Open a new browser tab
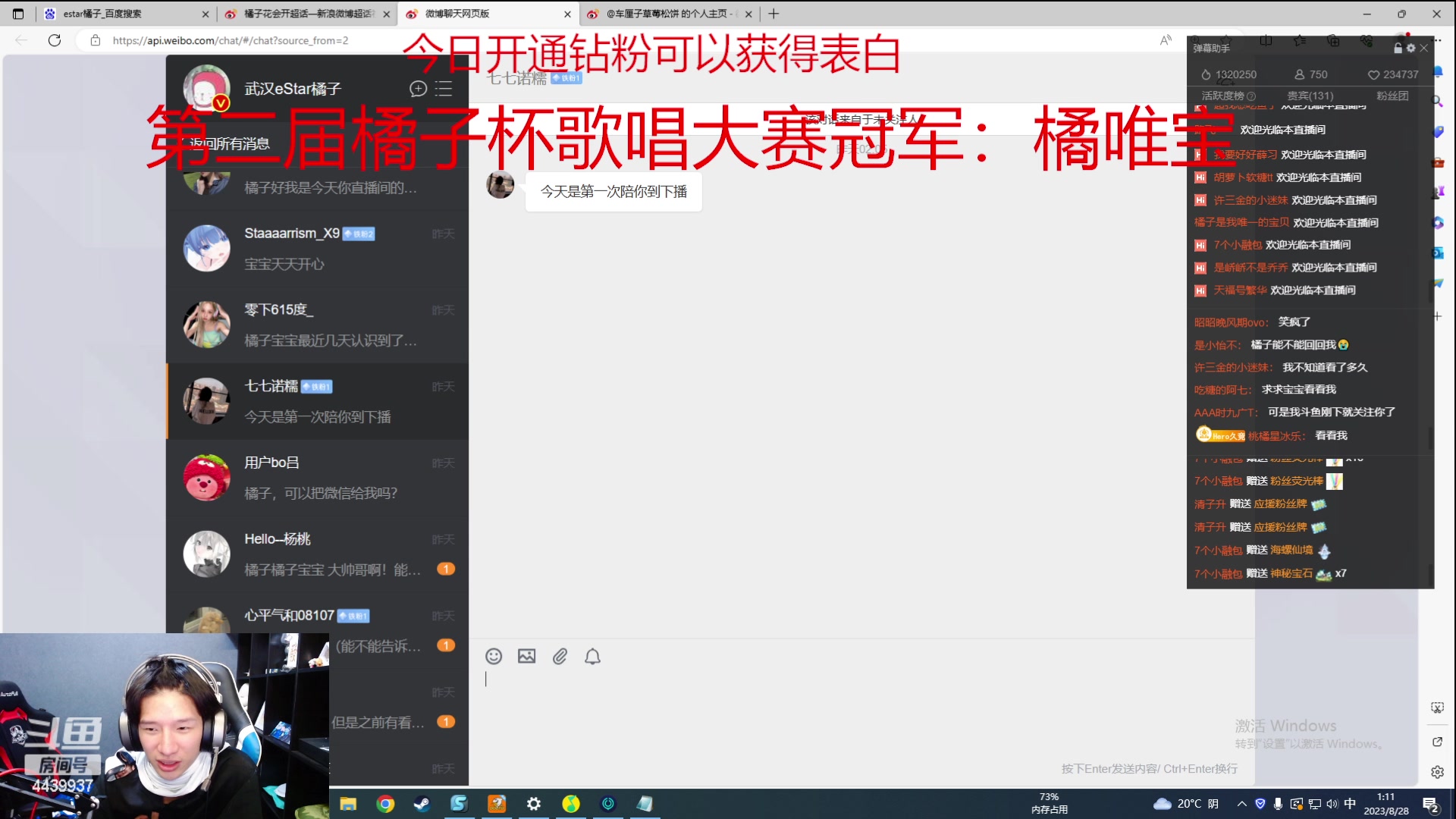Viewport: 1456px width, 819px height. tap(773, 14)
